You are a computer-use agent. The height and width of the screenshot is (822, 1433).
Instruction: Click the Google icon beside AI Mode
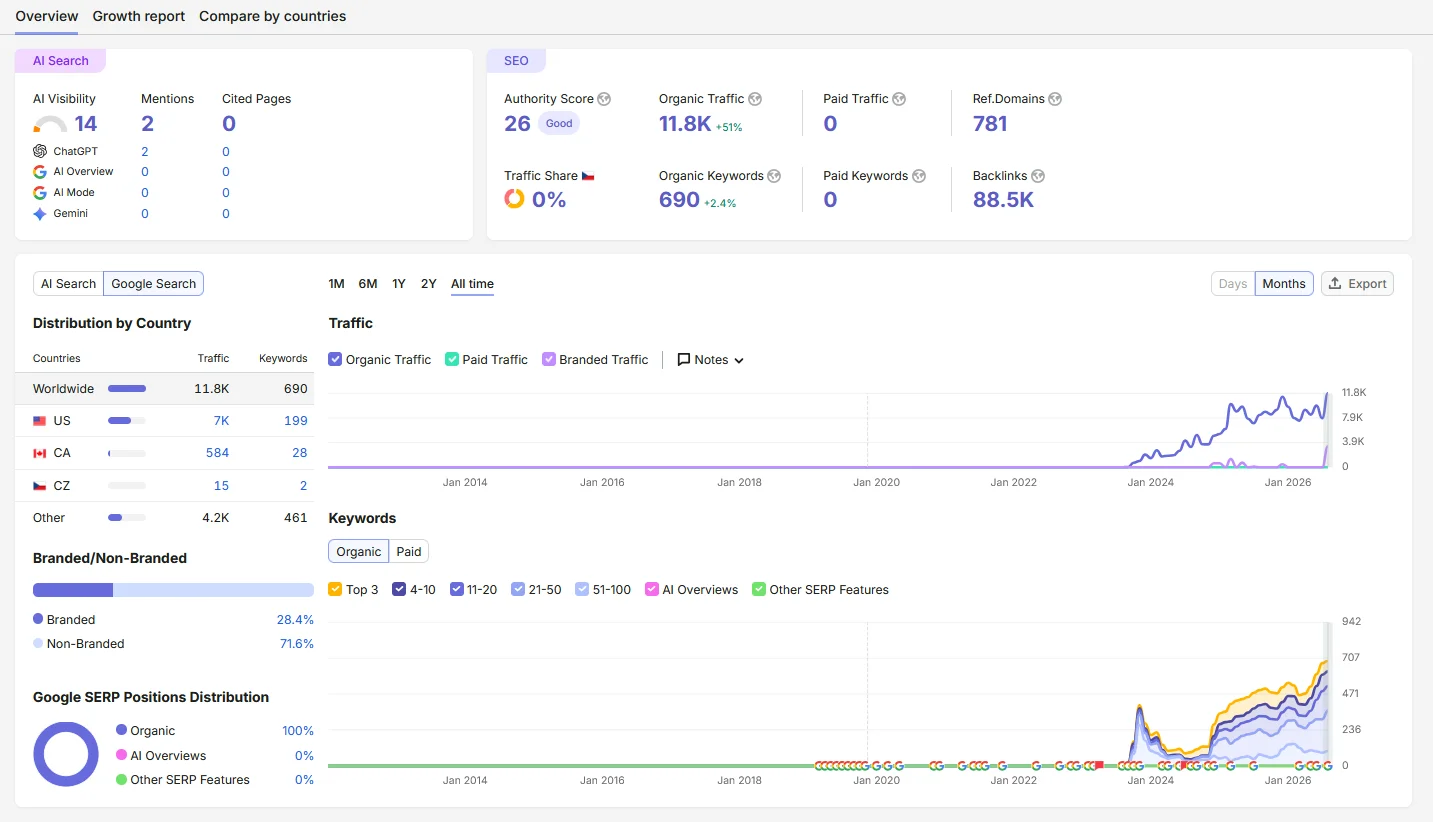[40, 193]
